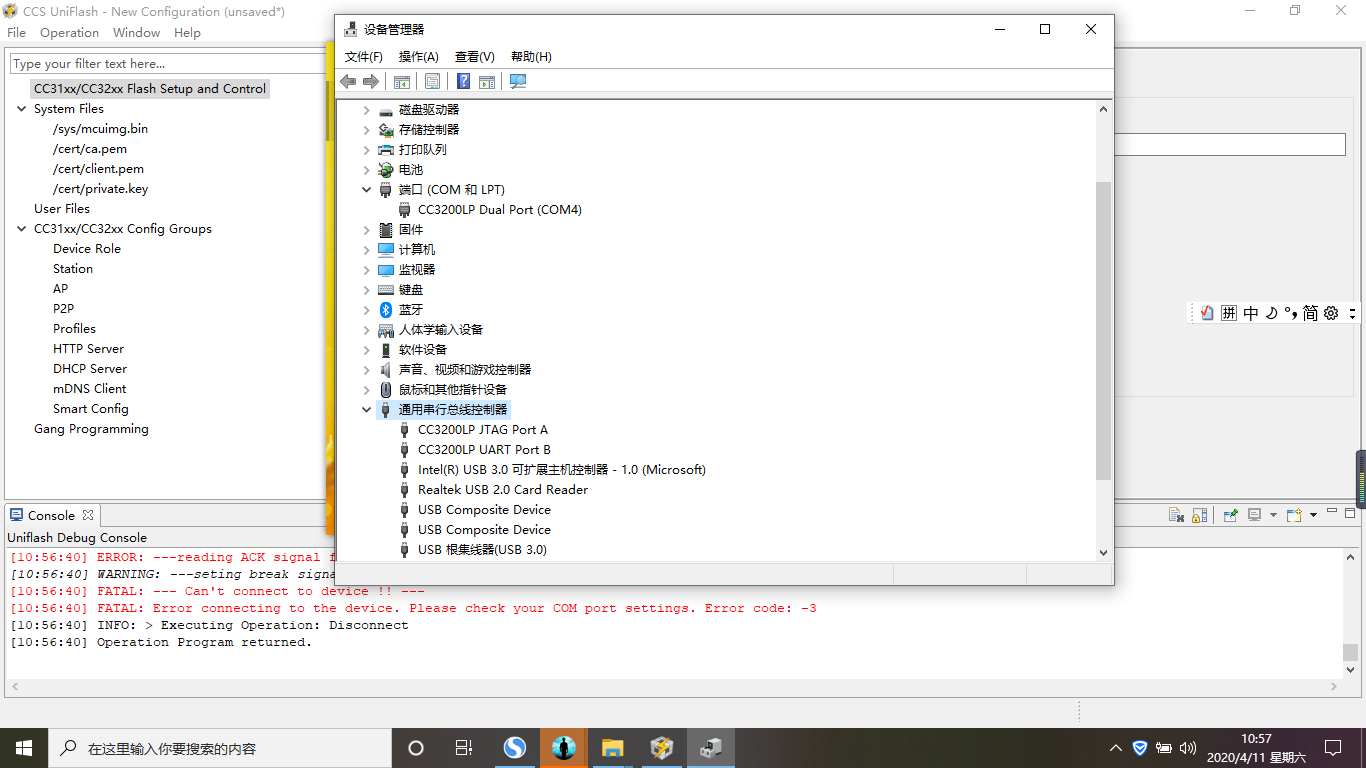Click the blue Help question-mark icon

[x=464, y=81]
